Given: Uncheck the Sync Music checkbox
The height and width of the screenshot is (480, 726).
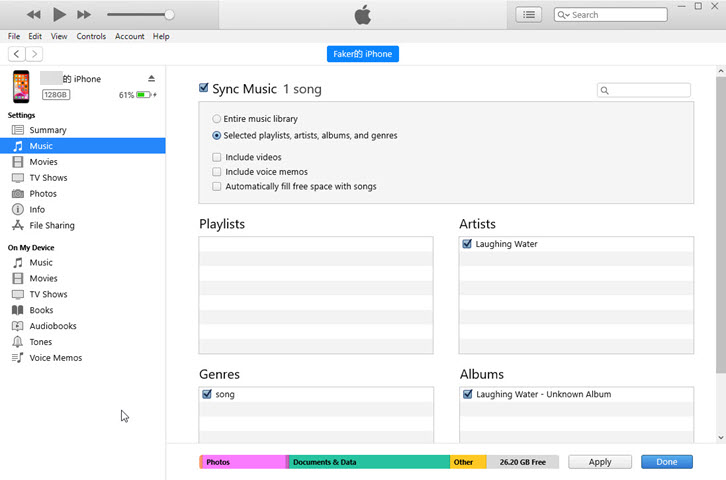Looking at the screenshot, I should point(204,88).
